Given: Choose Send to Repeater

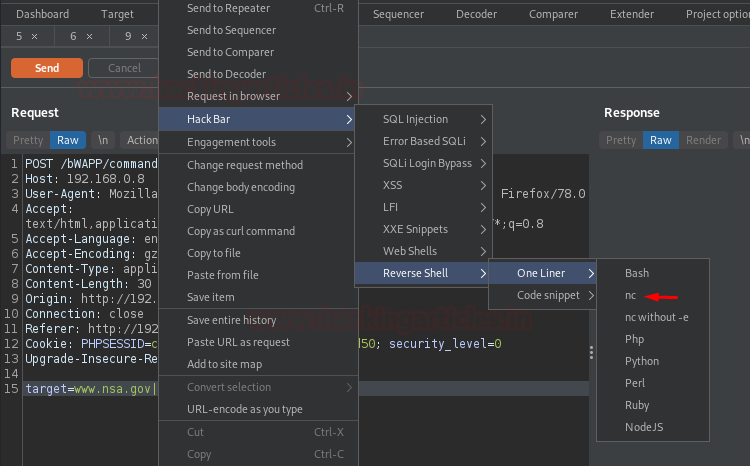Looking at the screenshot, I should click(x=258, y=8).
